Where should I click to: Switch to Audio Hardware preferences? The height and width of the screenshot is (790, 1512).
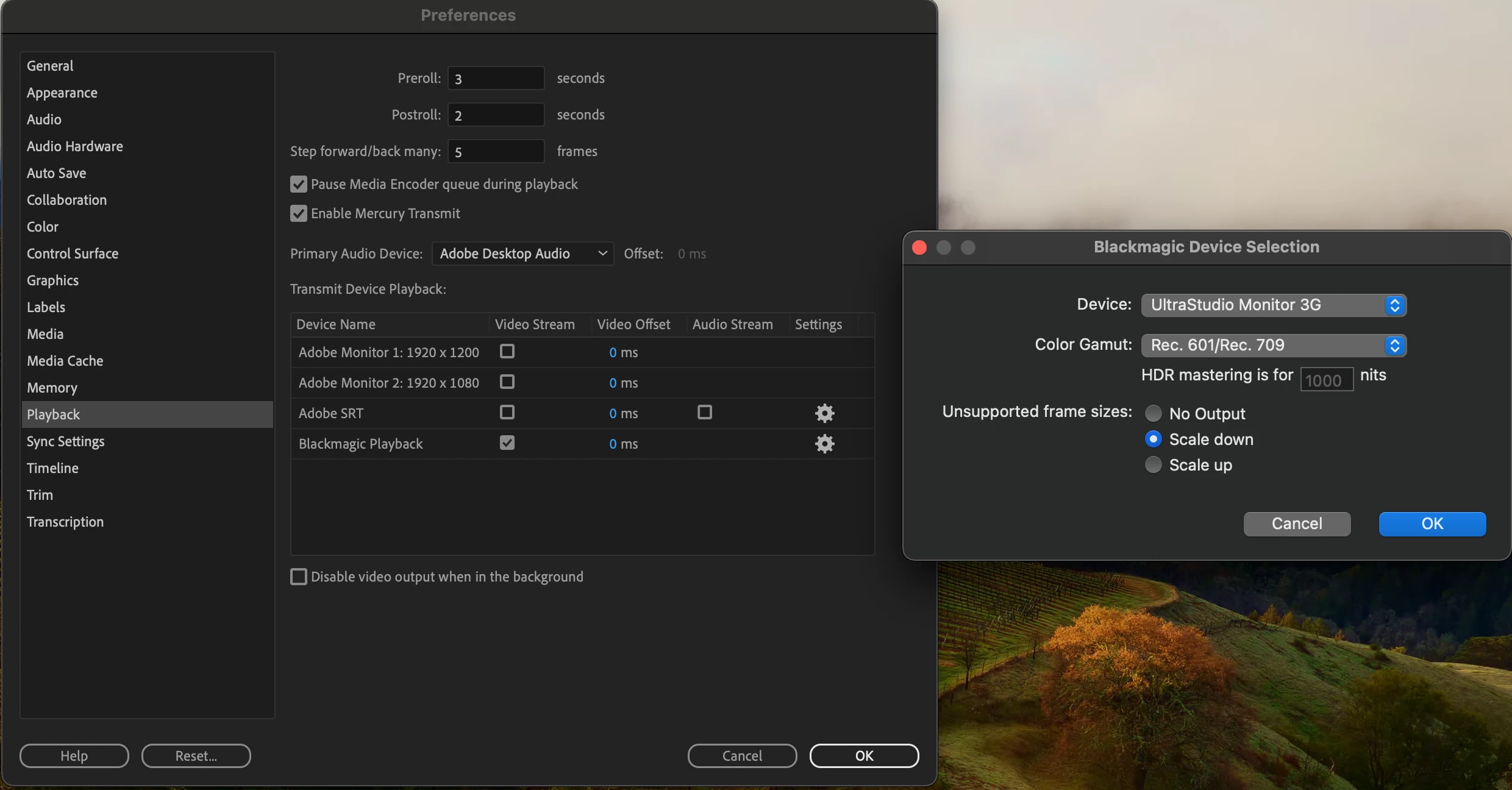[x=74, y=146]
